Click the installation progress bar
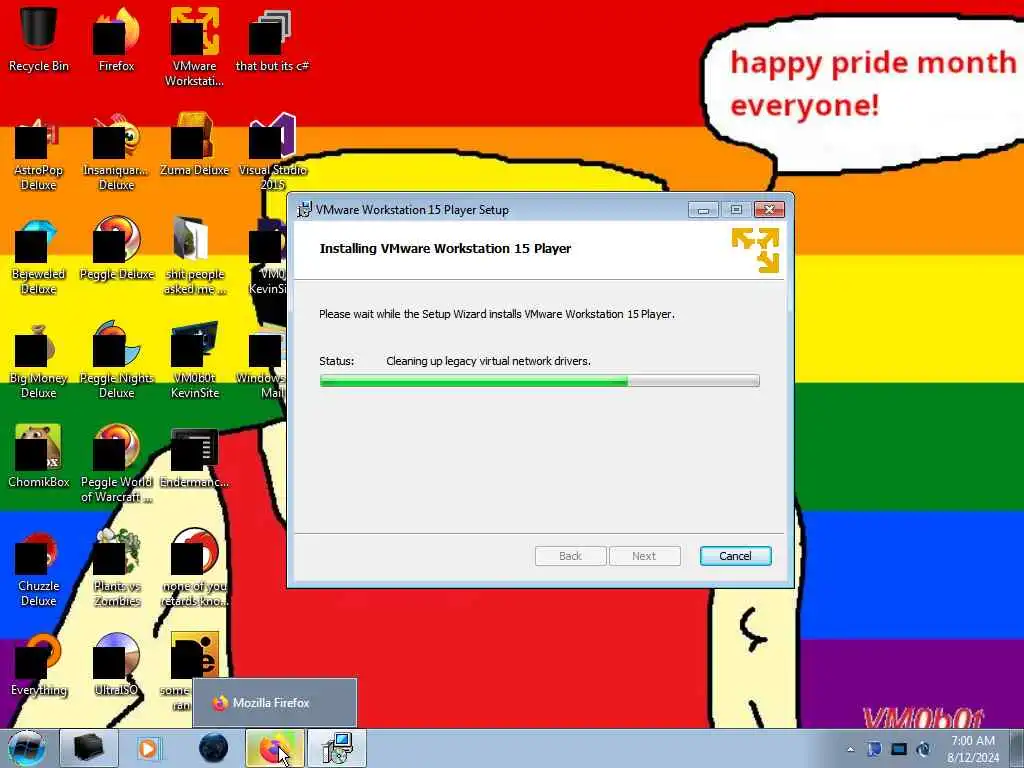Screen dimensions: 1024x768 coord(539,381)
